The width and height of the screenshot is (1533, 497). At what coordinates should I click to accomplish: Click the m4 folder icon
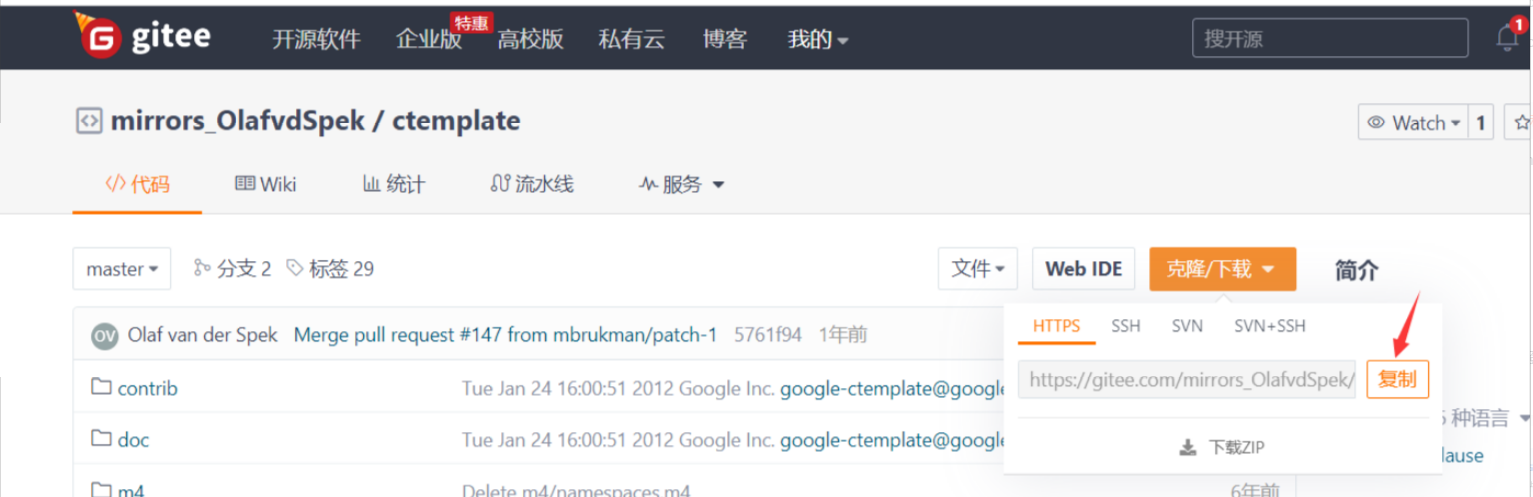point(101,490)
